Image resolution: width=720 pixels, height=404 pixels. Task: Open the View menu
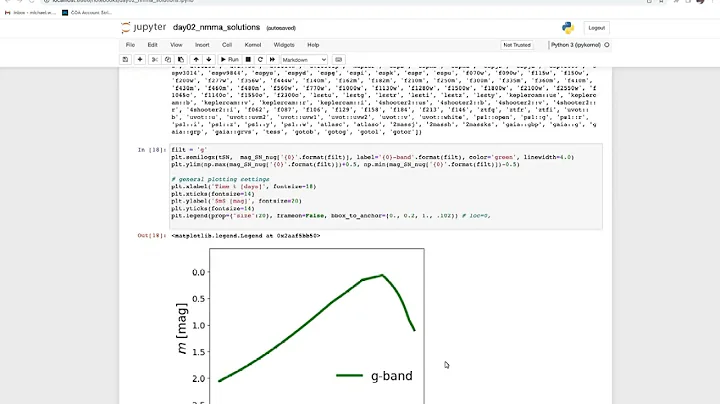(176, 45)
